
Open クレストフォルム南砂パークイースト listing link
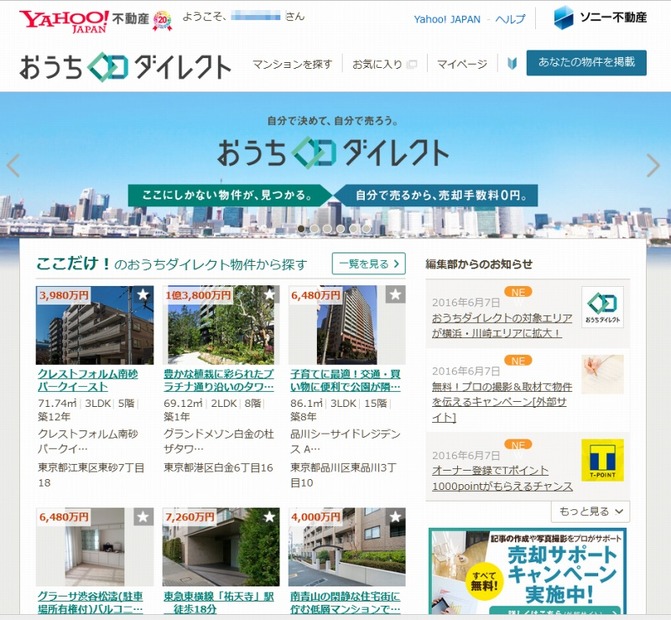click(88, 380)
